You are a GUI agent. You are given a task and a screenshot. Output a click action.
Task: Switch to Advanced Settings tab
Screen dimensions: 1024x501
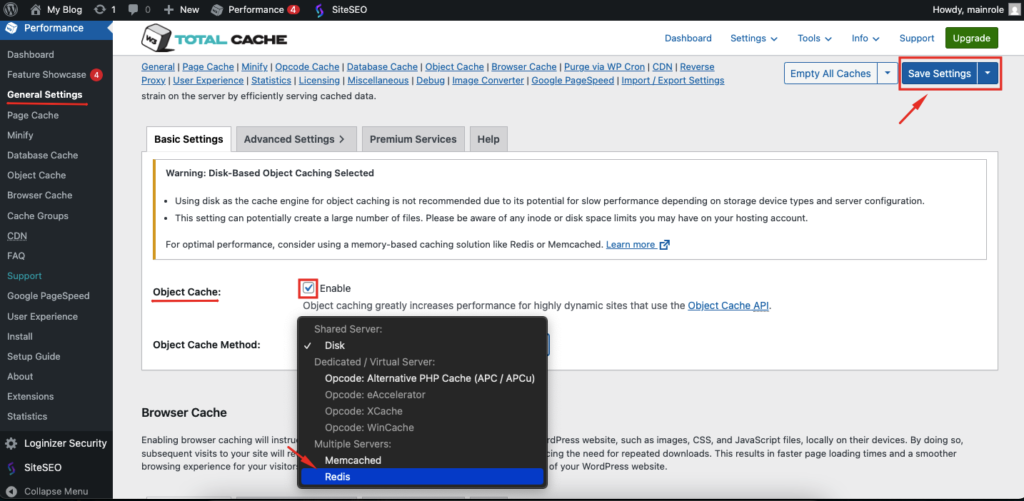tap(296, 139)
